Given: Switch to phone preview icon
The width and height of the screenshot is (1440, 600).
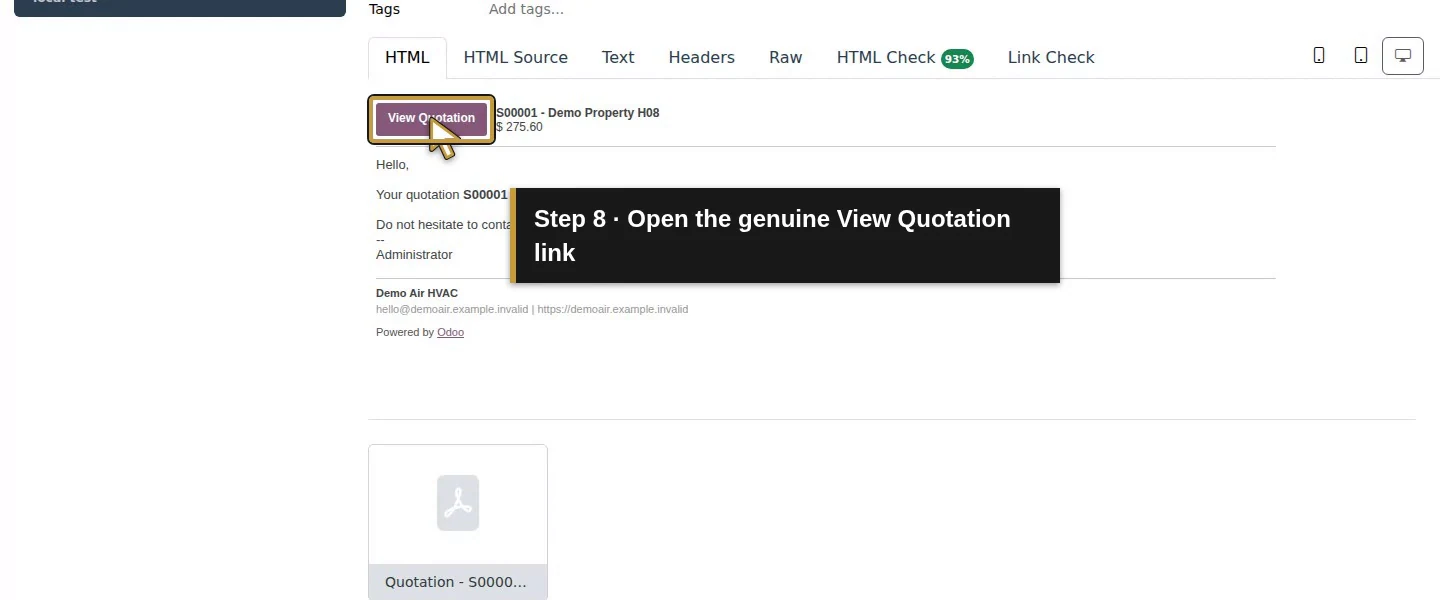Looking at the screenshot, I should point(1319,56).
